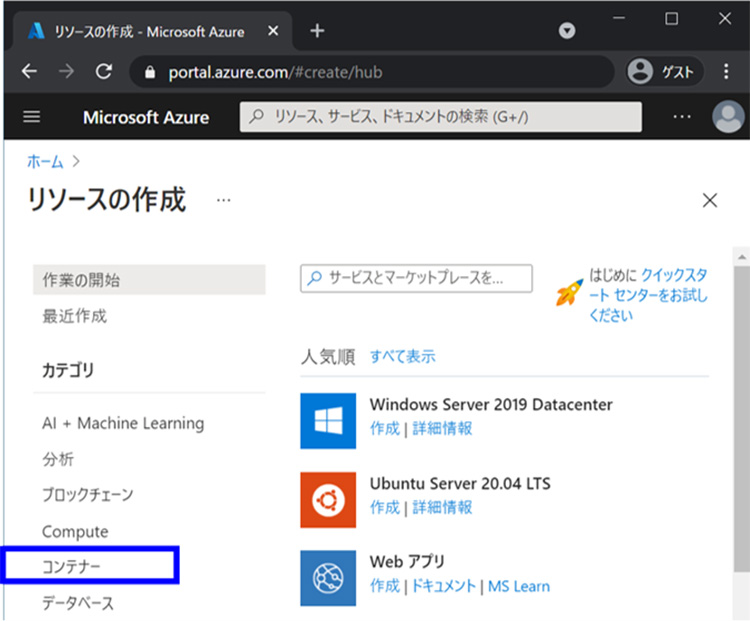Open AI + Machine Learning category

(123, 423)
